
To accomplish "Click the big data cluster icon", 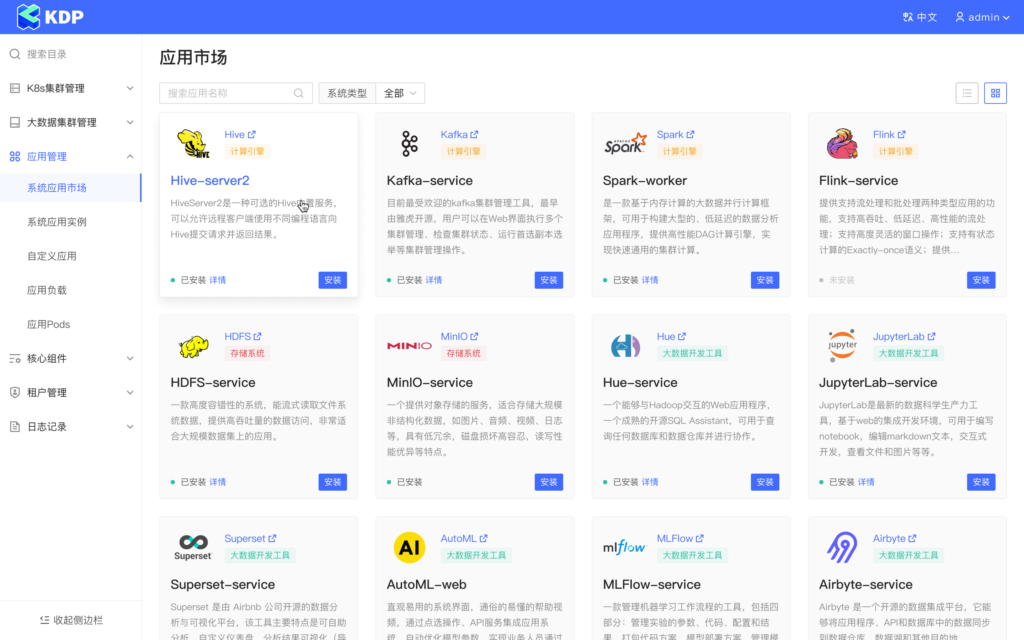I will [14, 122].
